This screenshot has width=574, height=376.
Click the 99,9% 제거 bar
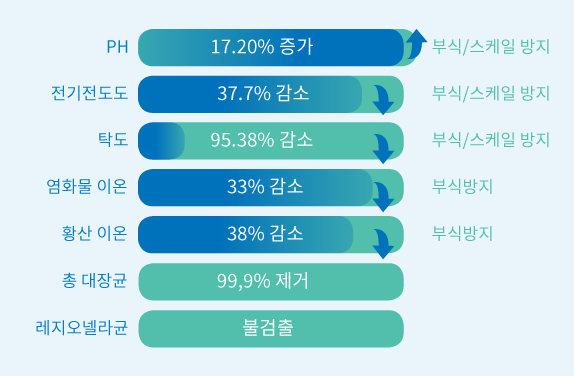[271, 282]
